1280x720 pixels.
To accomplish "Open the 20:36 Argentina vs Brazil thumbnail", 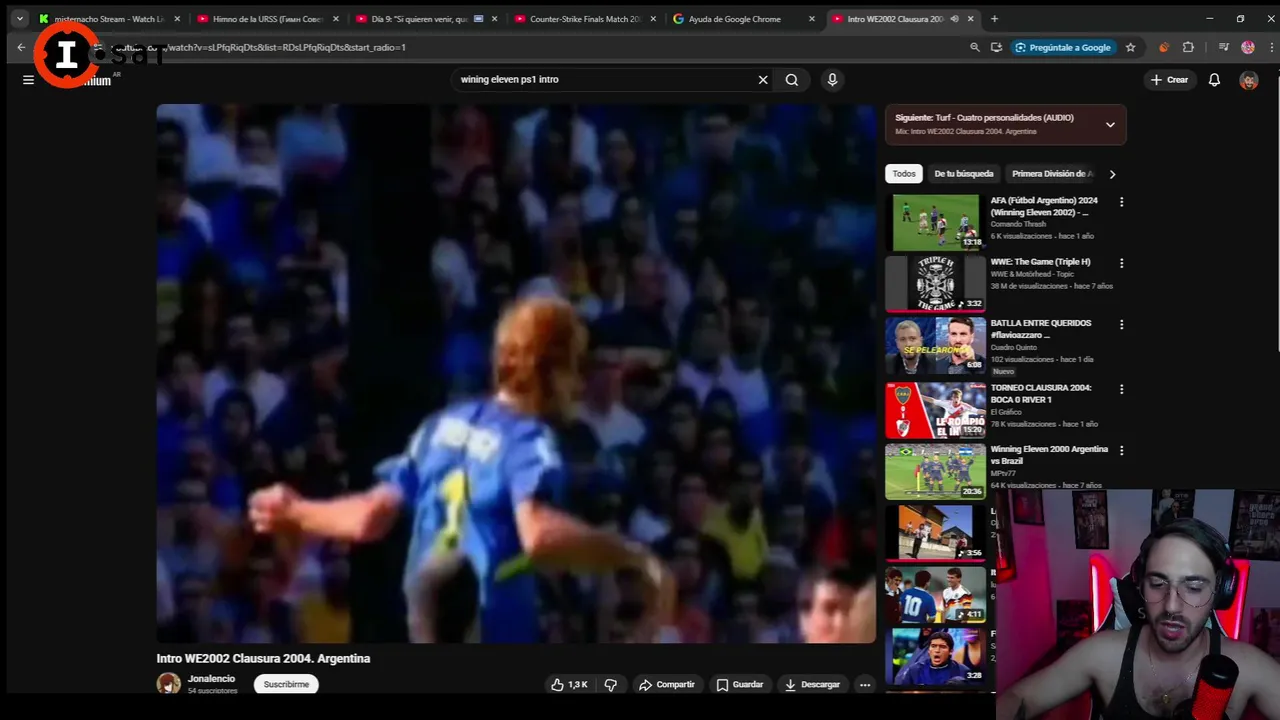I will (935, 472).
